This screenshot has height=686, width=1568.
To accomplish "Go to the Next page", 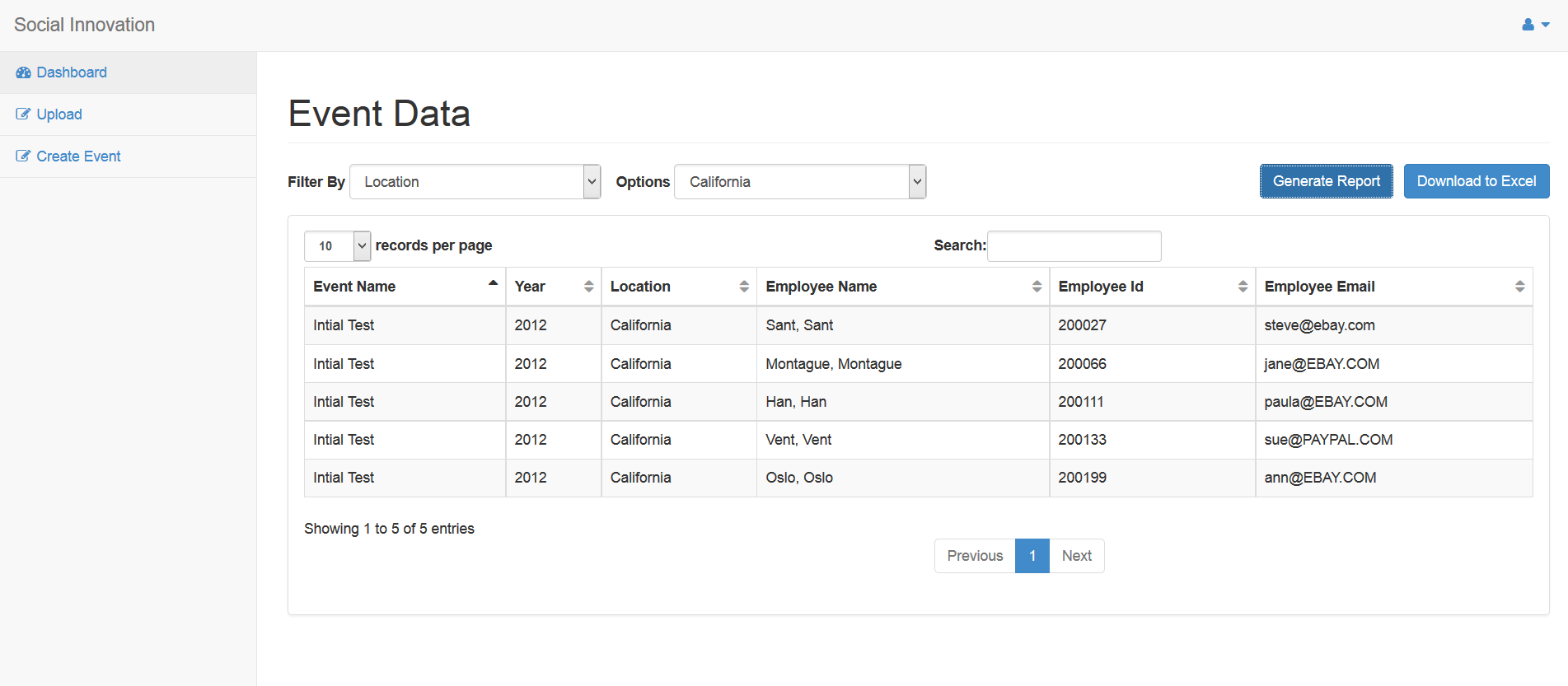I will click(x=1077, y=556).
